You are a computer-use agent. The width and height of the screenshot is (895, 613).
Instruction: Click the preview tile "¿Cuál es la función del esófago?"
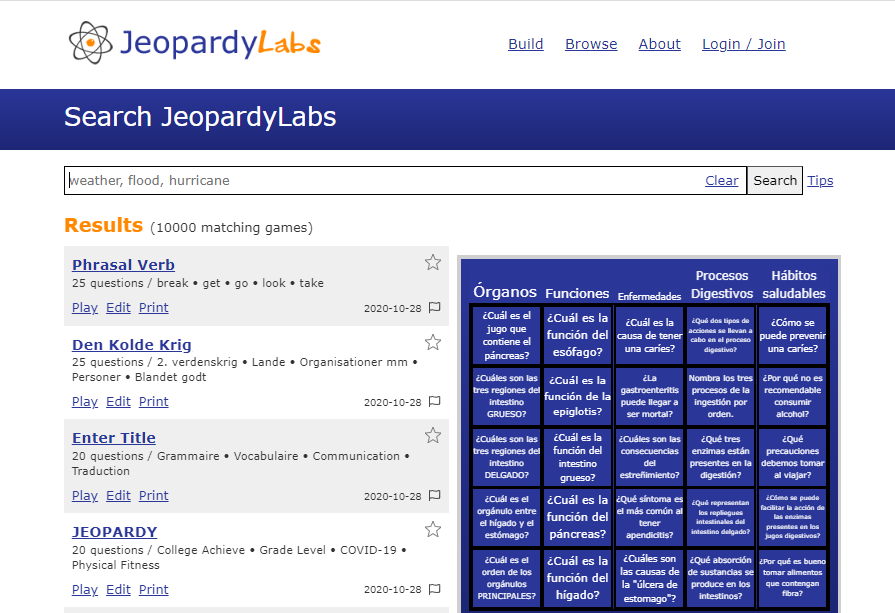[578, 335]
